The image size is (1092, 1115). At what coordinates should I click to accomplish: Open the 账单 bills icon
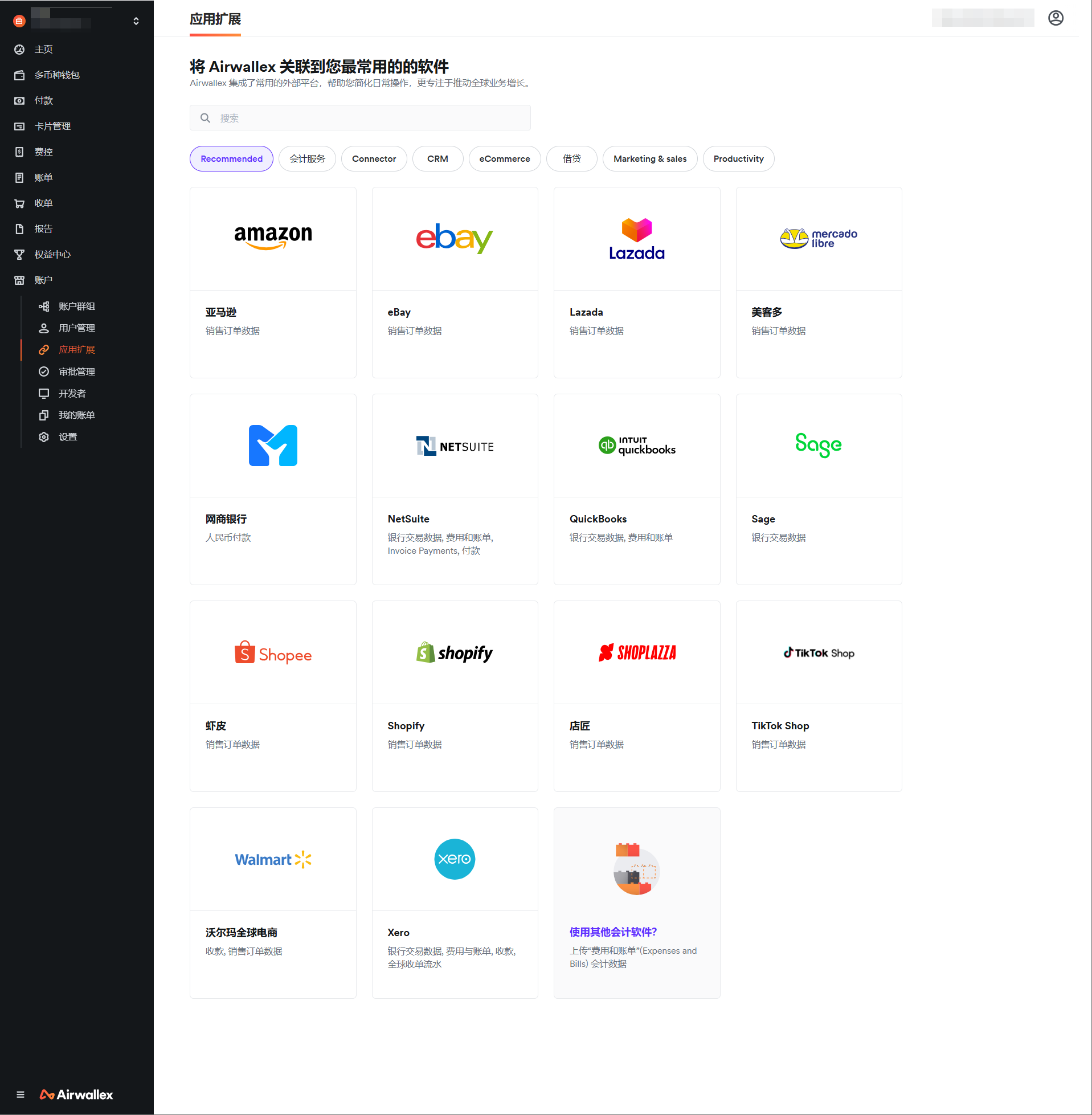coord(19,178)
